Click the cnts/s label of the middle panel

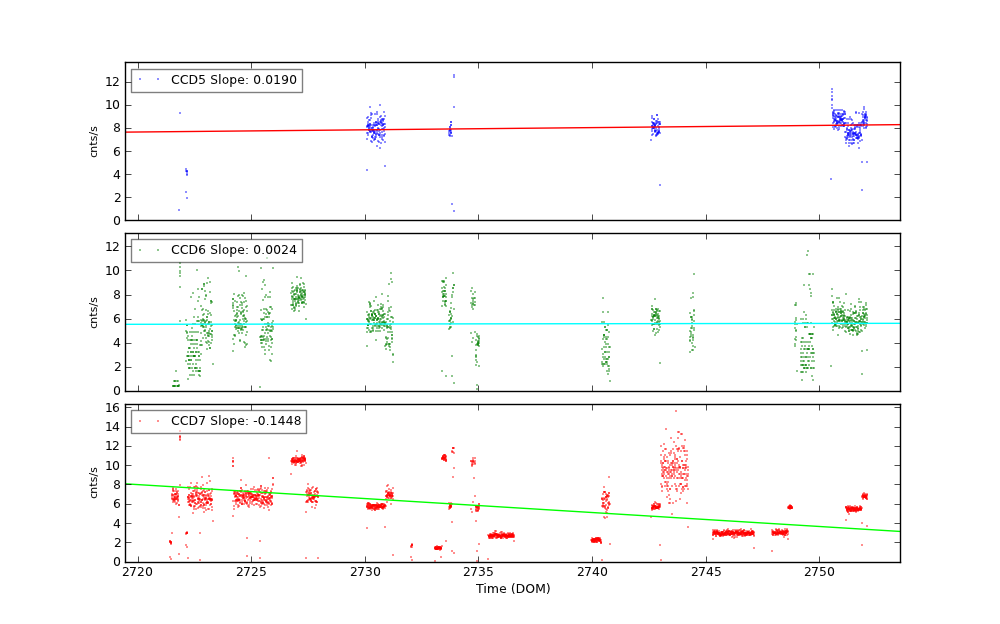[x=94, y=312]
